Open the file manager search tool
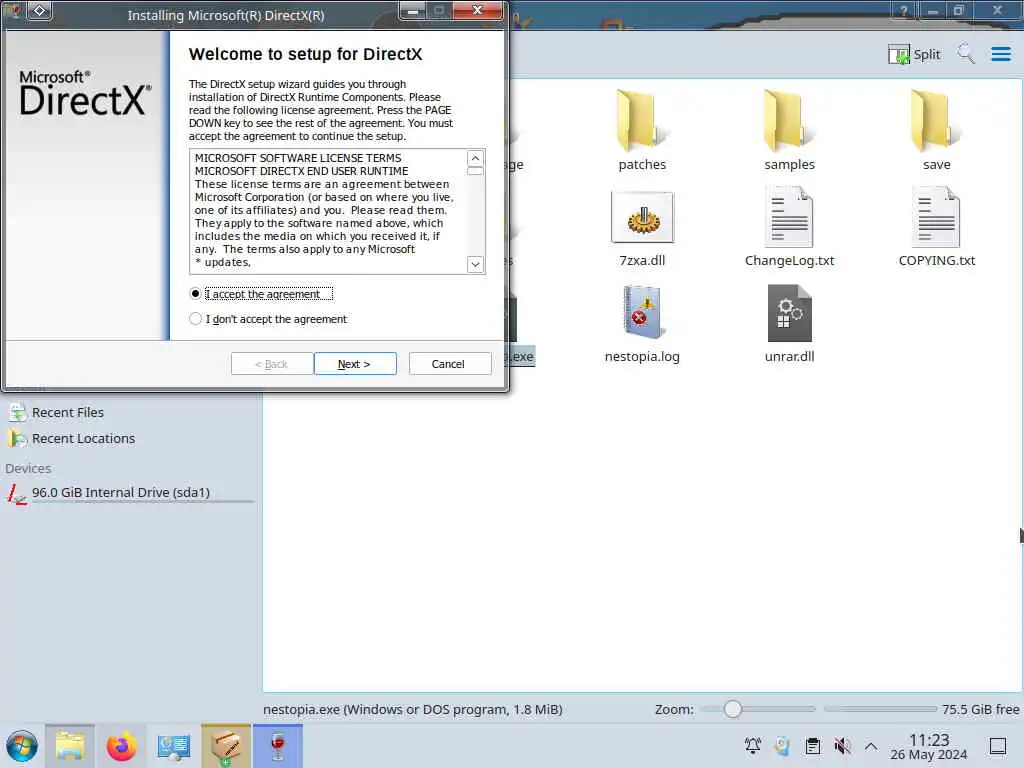 click(965, 54)
